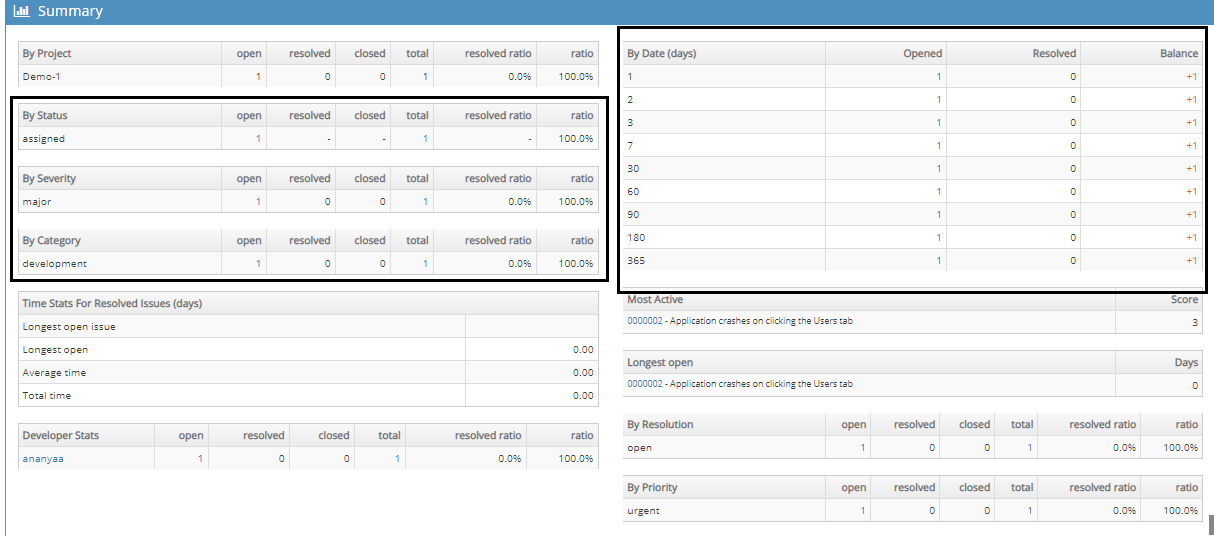This screenshot has width=1214, height=536.
Task: Click the By Priority table header
Action: pos(652,487)
